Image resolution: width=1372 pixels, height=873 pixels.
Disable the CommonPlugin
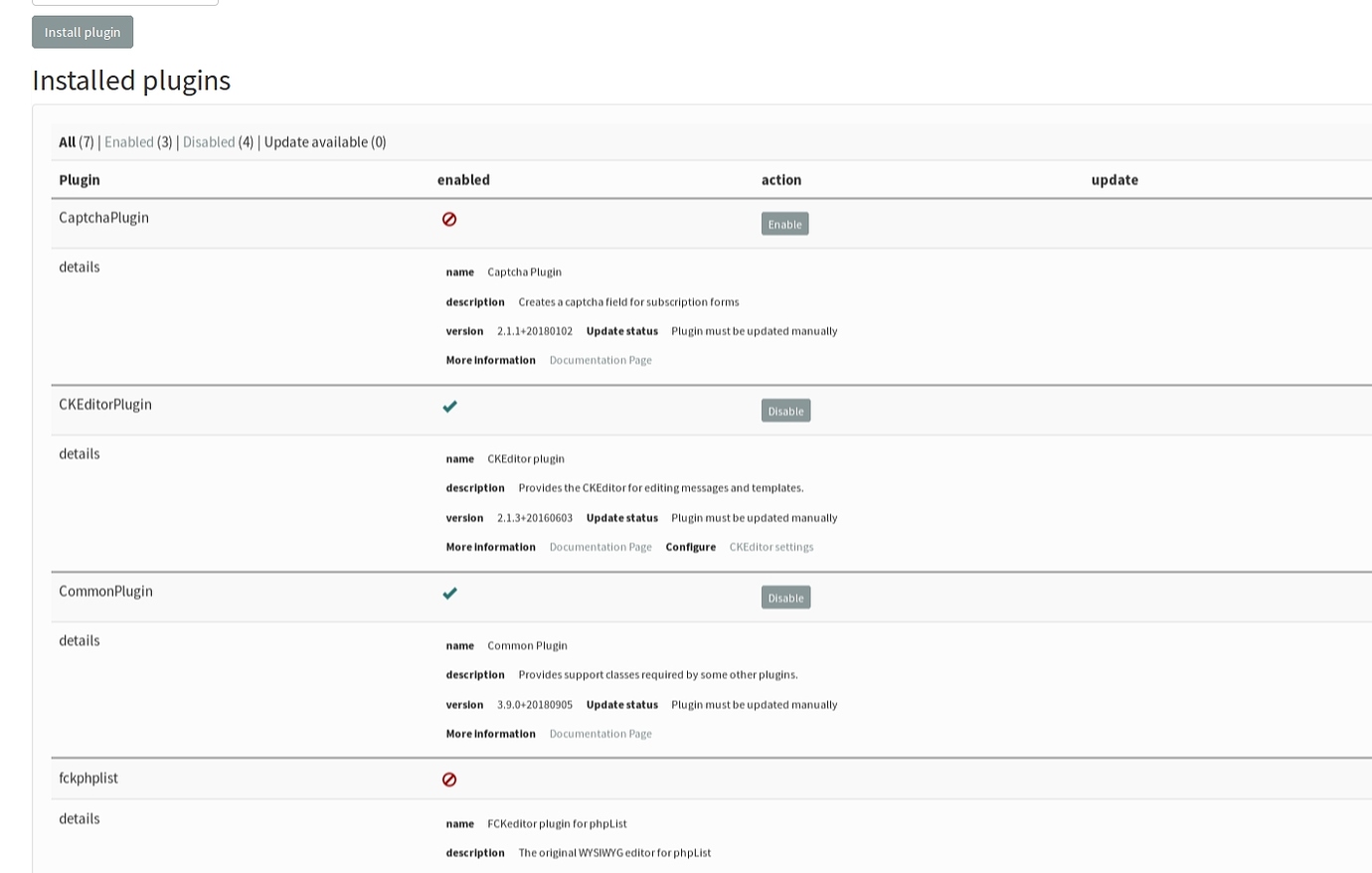pyautogui.click(x=785, y=597)
